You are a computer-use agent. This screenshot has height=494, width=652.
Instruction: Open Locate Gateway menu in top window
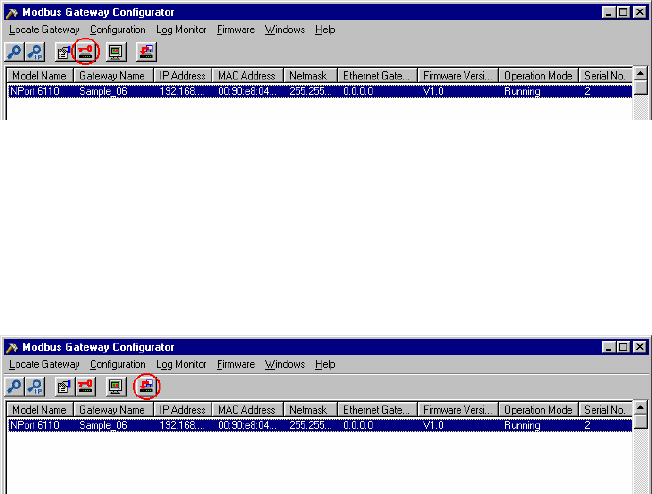click(44, 30)
